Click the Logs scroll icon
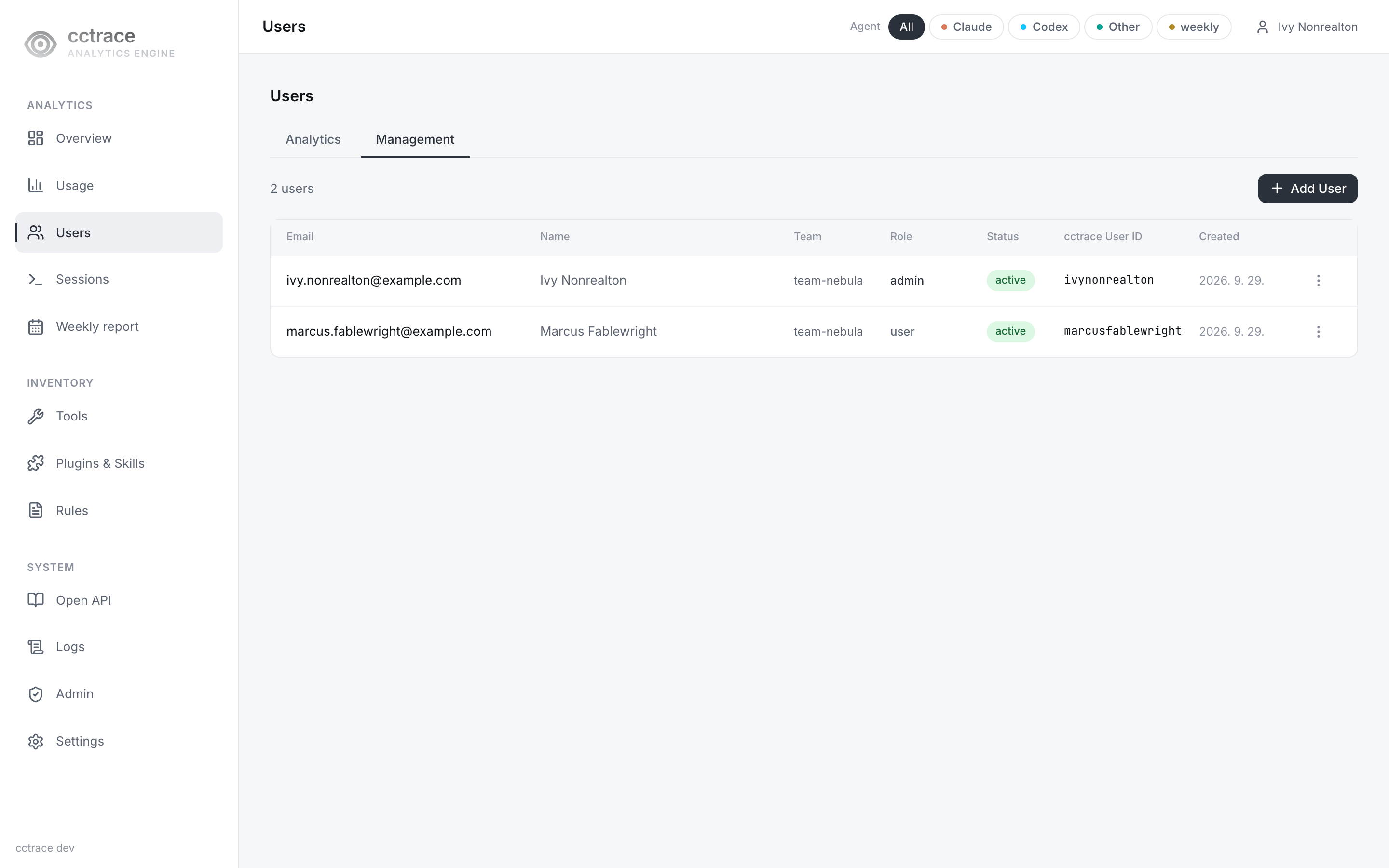1389x868 pixels. 36,647
